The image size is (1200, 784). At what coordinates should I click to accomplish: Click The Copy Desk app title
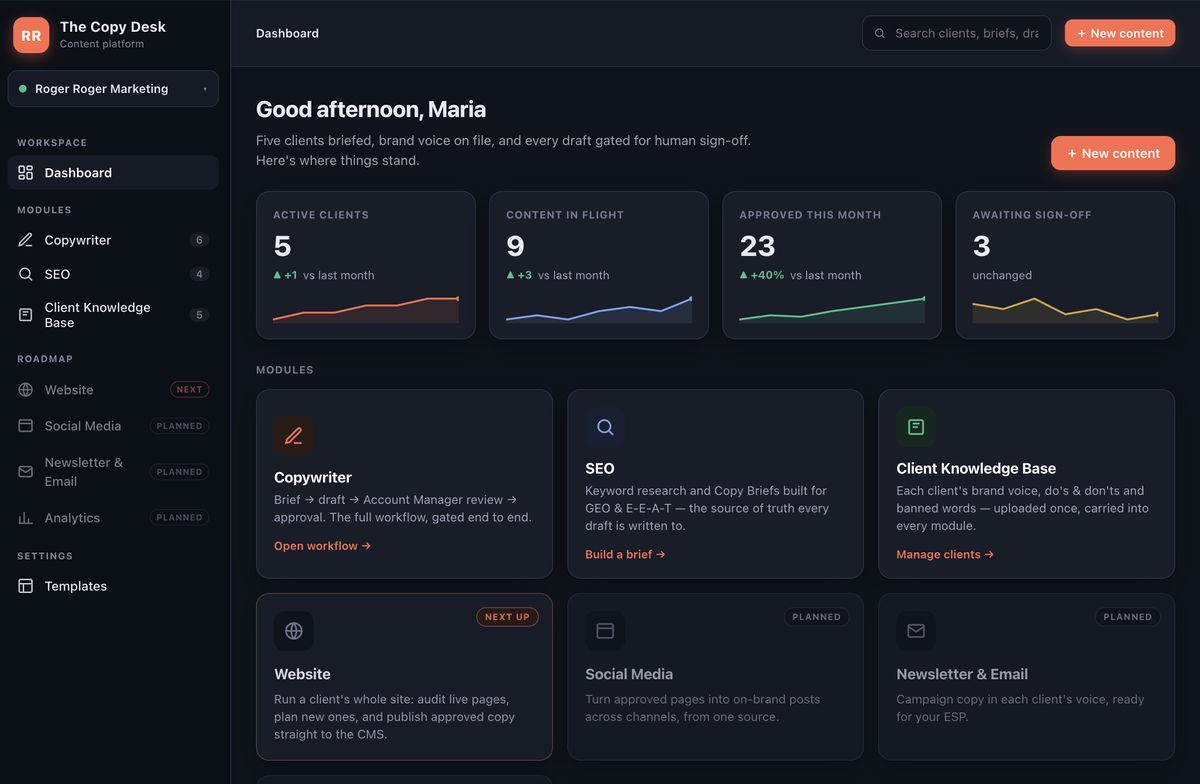[113, 27]
